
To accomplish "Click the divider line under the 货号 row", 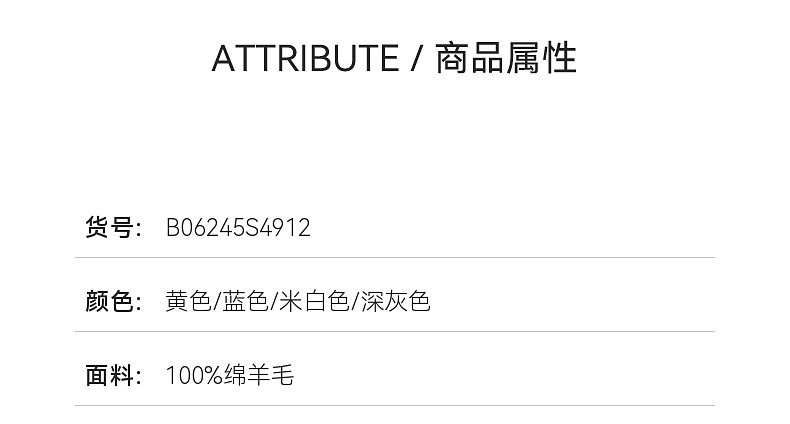I will click(395, 258).
